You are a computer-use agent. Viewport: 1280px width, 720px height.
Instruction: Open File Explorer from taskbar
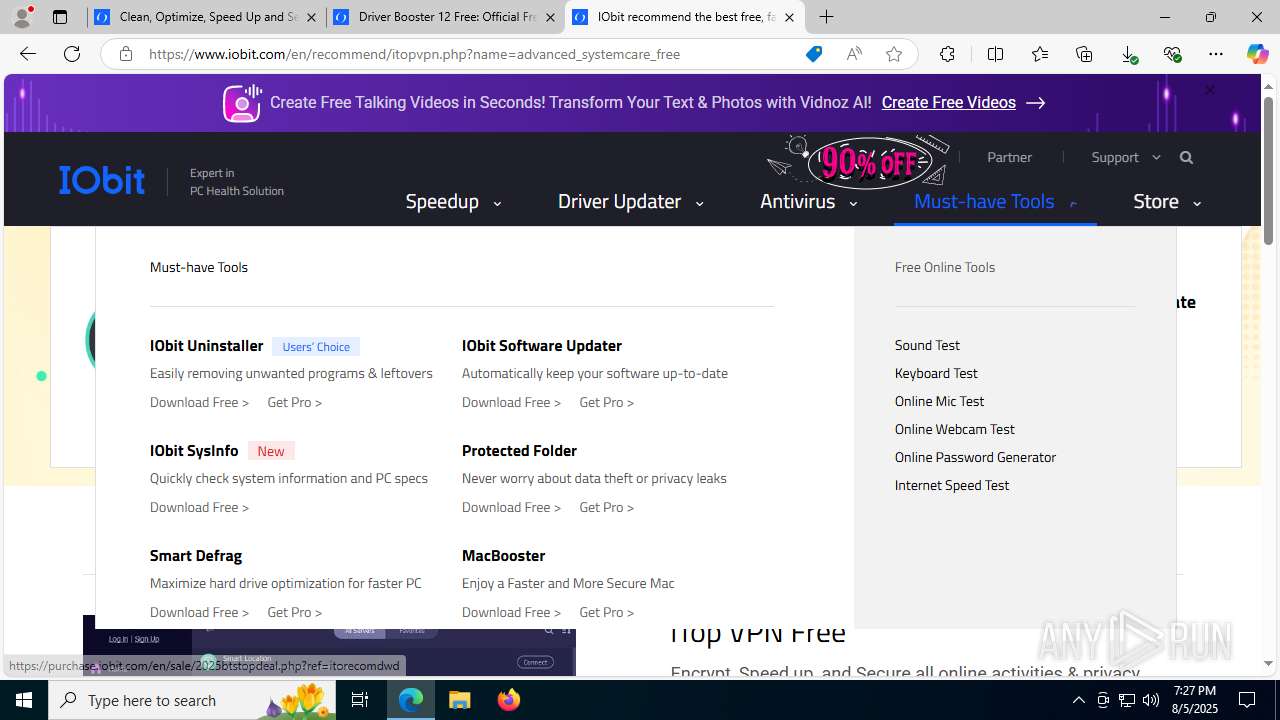click(460, 700)
